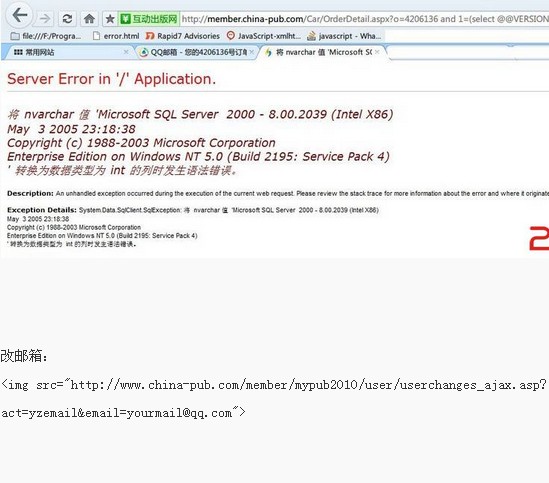Viewport: 549px width, 483px height.
Task: Select the 将 nvarchar 值 'Microsoft tab
Action: click(322, 52)
